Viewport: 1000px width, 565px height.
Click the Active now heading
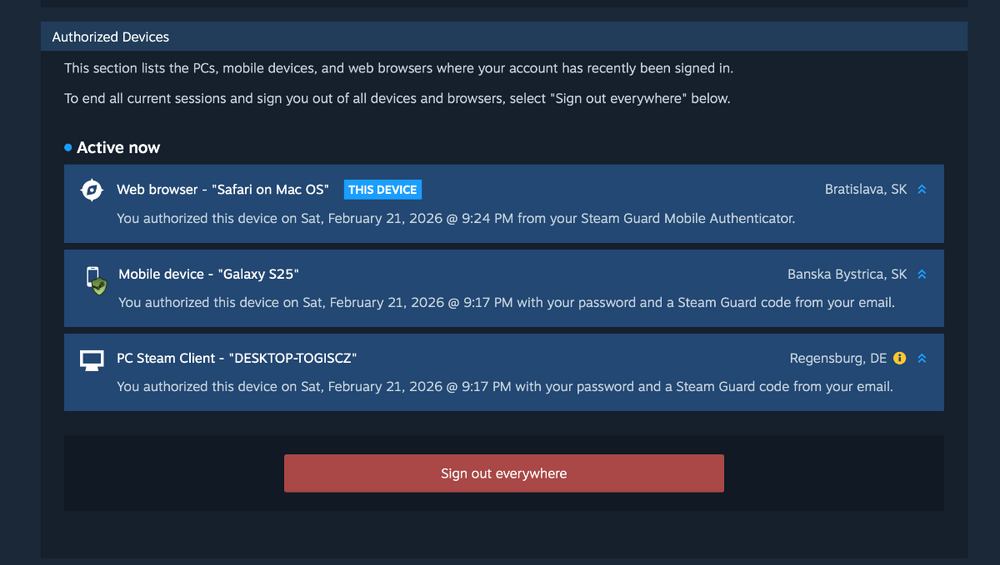pyautogui.click(x=118, y=148)
